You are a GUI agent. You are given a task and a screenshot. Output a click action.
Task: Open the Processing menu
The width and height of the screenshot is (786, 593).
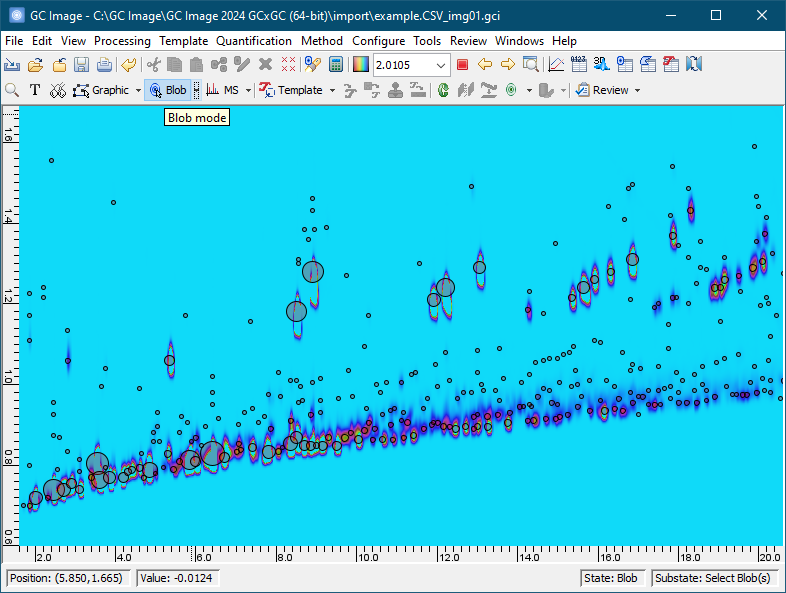(122, 41)
